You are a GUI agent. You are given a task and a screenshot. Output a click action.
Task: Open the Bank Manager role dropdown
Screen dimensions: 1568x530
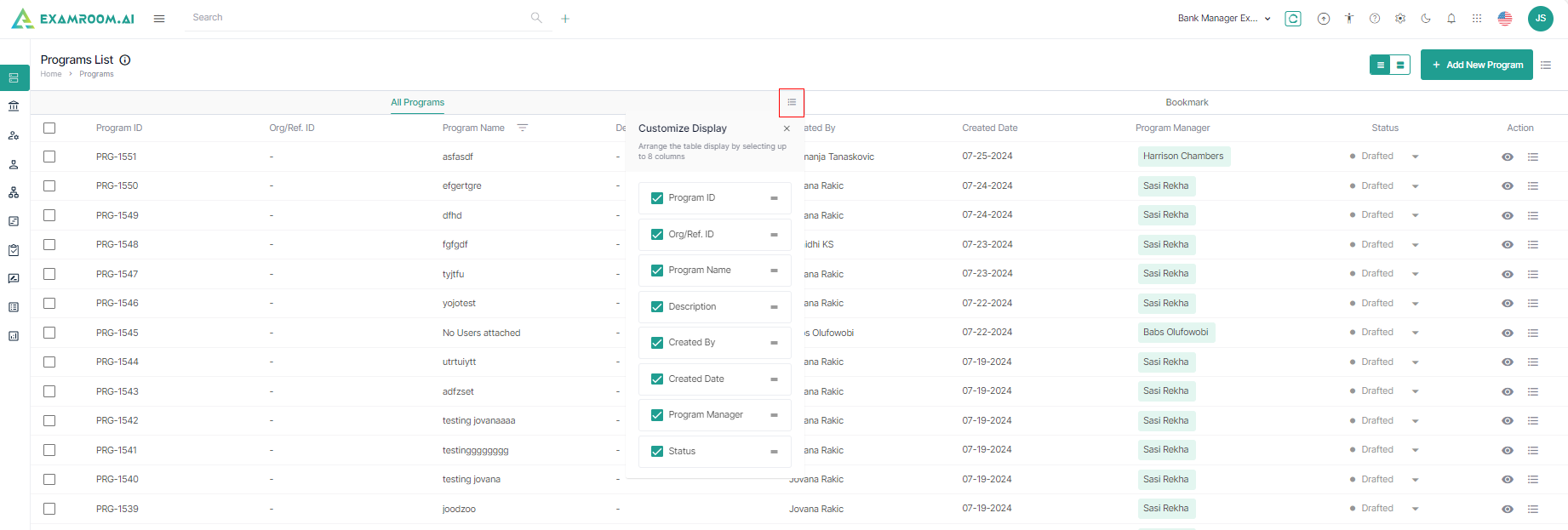point(1224,18)
